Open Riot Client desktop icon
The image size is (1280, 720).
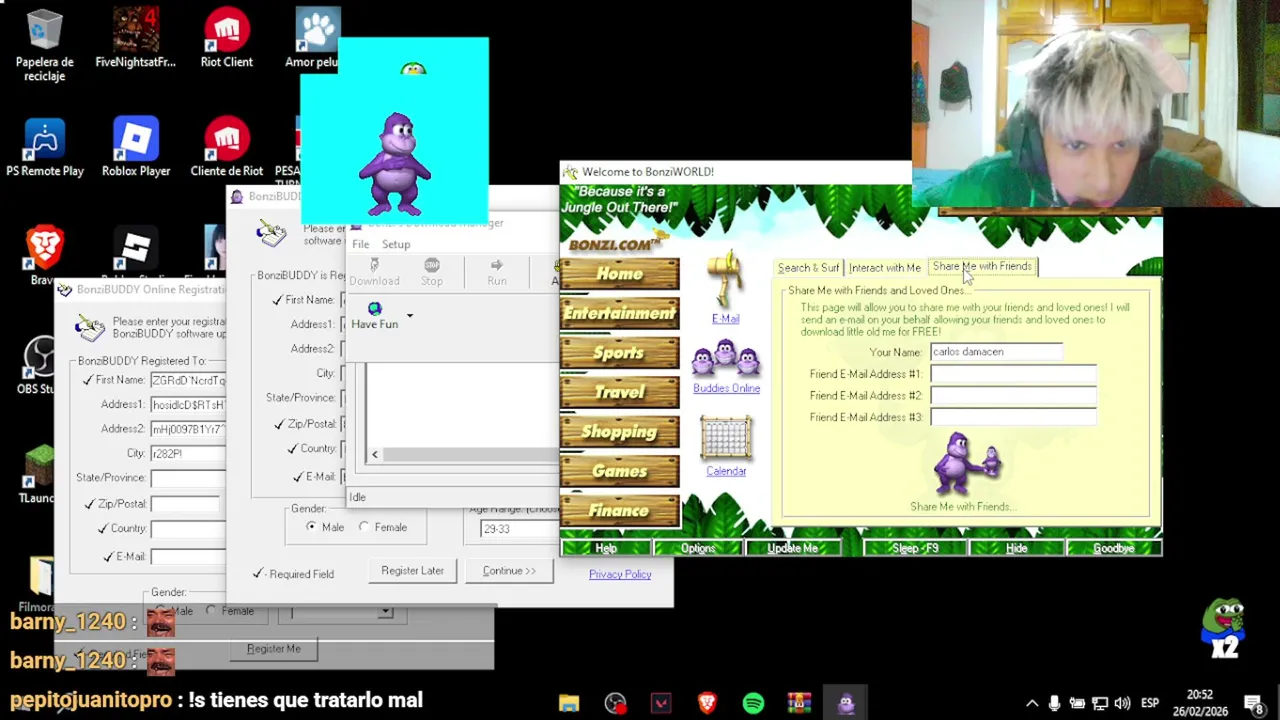pos(227,38)
